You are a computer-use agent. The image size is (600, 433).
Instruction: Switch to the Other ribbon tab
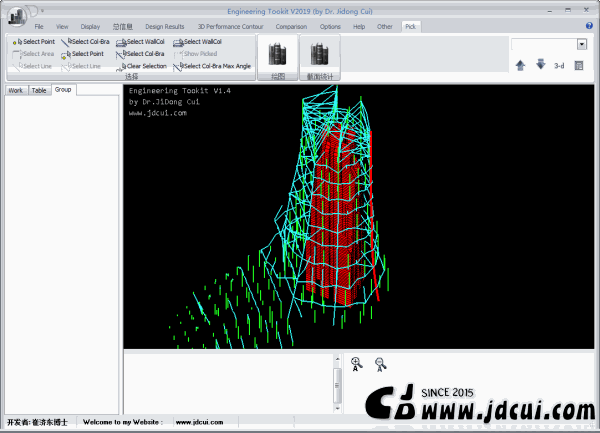pos(385,26)
